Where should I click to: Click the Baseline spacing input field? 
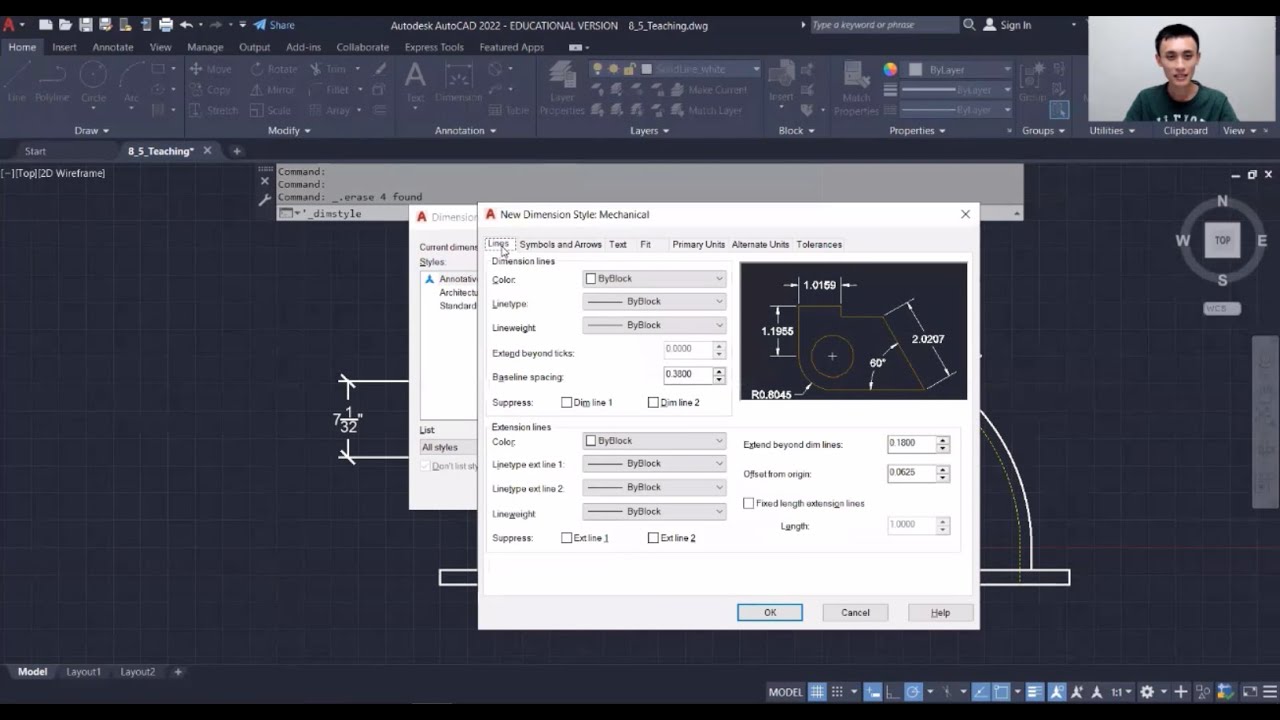[688, 375]
